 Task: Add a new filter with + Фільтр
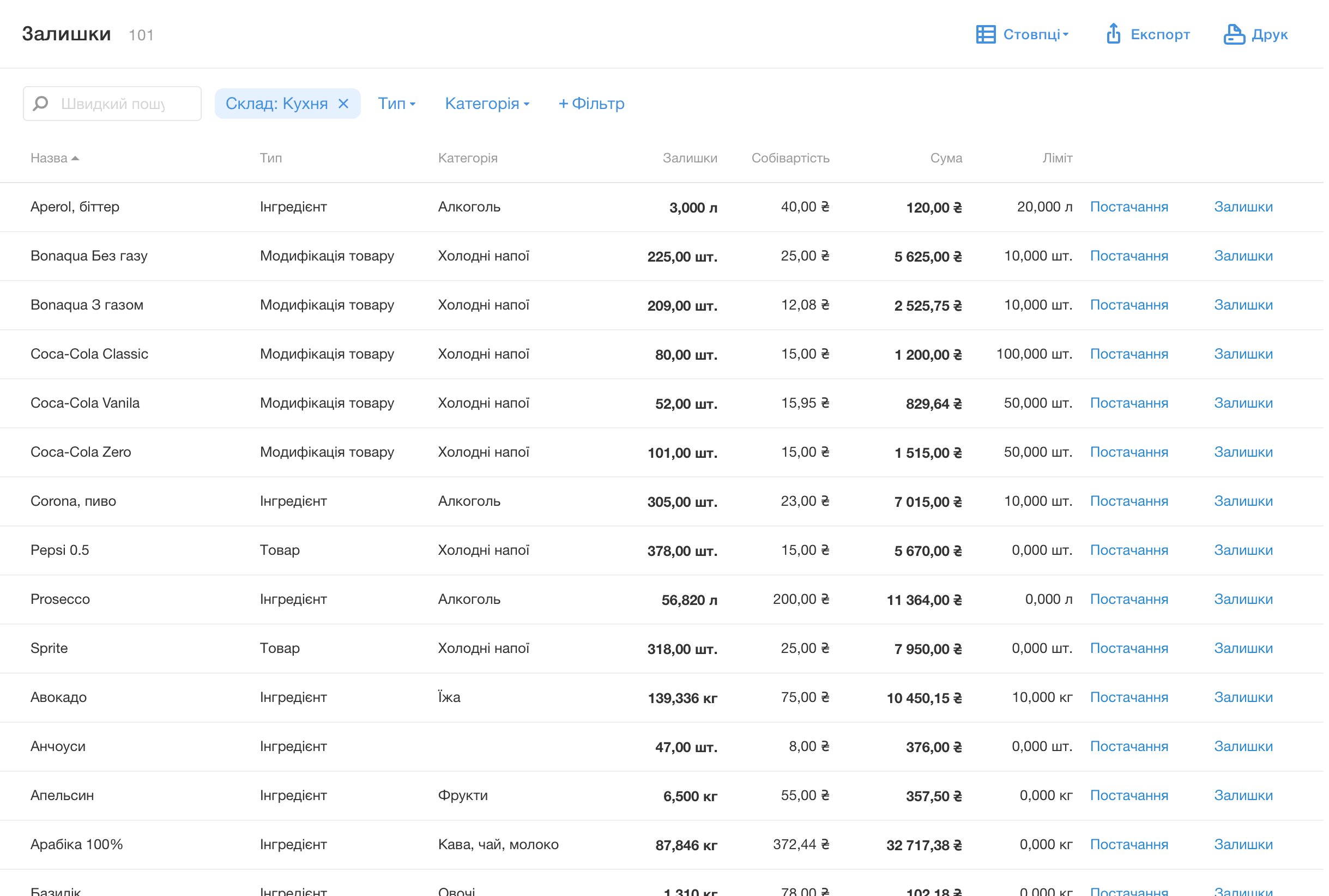(x=591, y=104)
